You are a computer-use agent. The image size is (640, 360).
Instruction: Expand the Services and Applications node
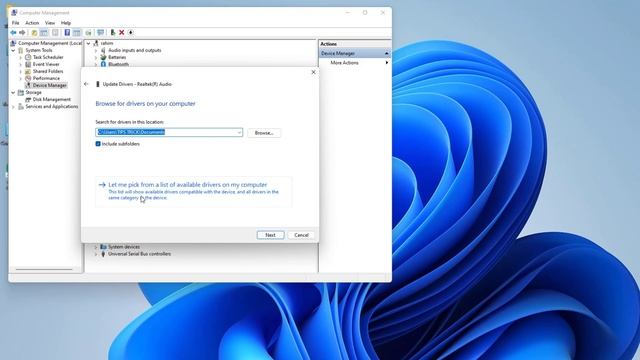(13, 107)
